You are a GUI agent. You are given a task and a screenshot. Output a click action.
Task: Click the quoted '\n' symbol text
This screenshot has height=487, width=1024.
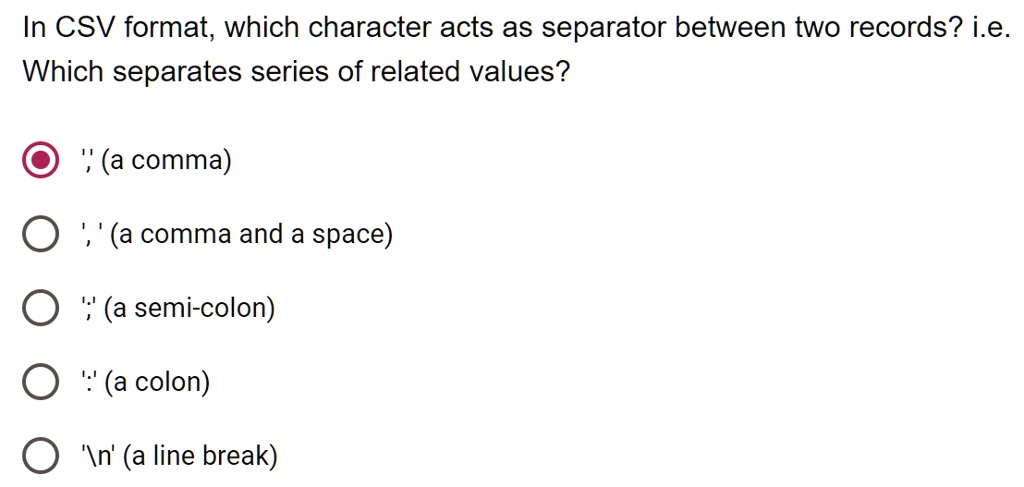(99, 456)
